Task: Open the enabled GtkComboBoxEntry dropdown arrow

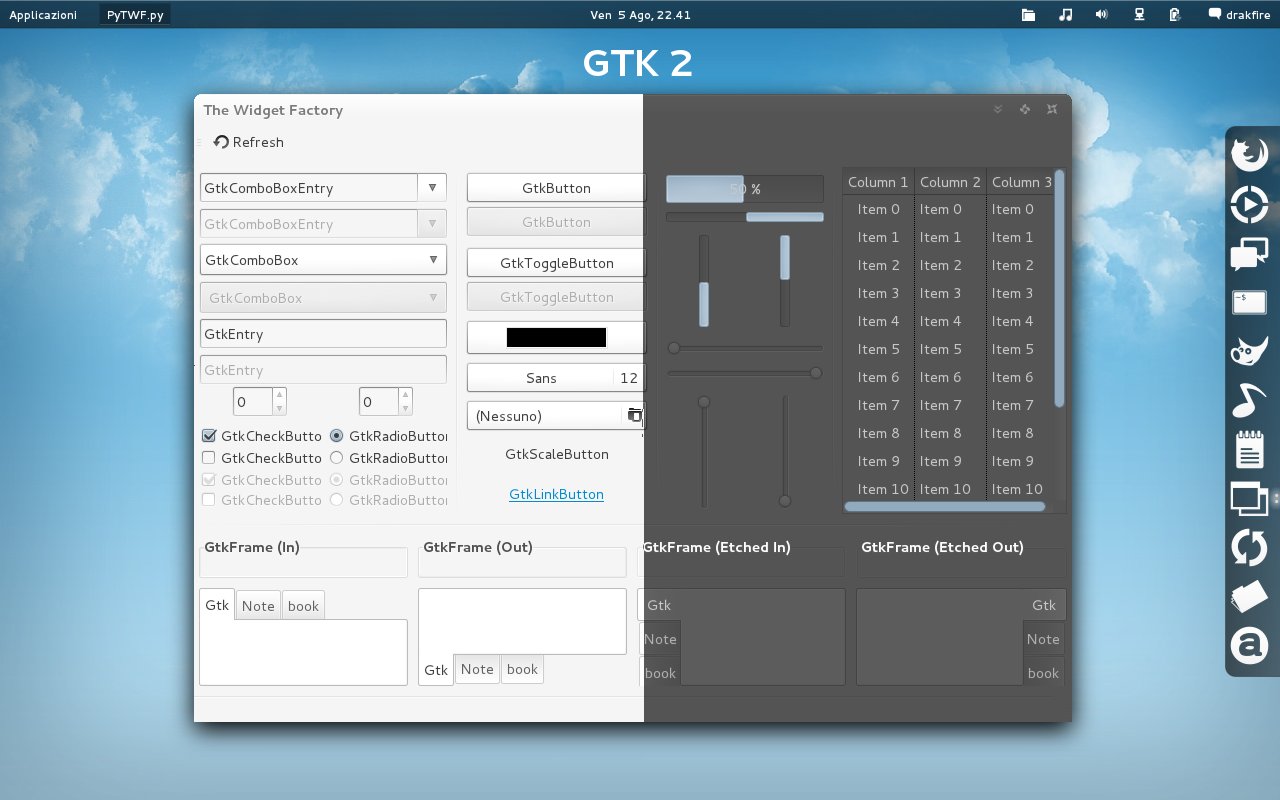Action: tap(432, 188)
